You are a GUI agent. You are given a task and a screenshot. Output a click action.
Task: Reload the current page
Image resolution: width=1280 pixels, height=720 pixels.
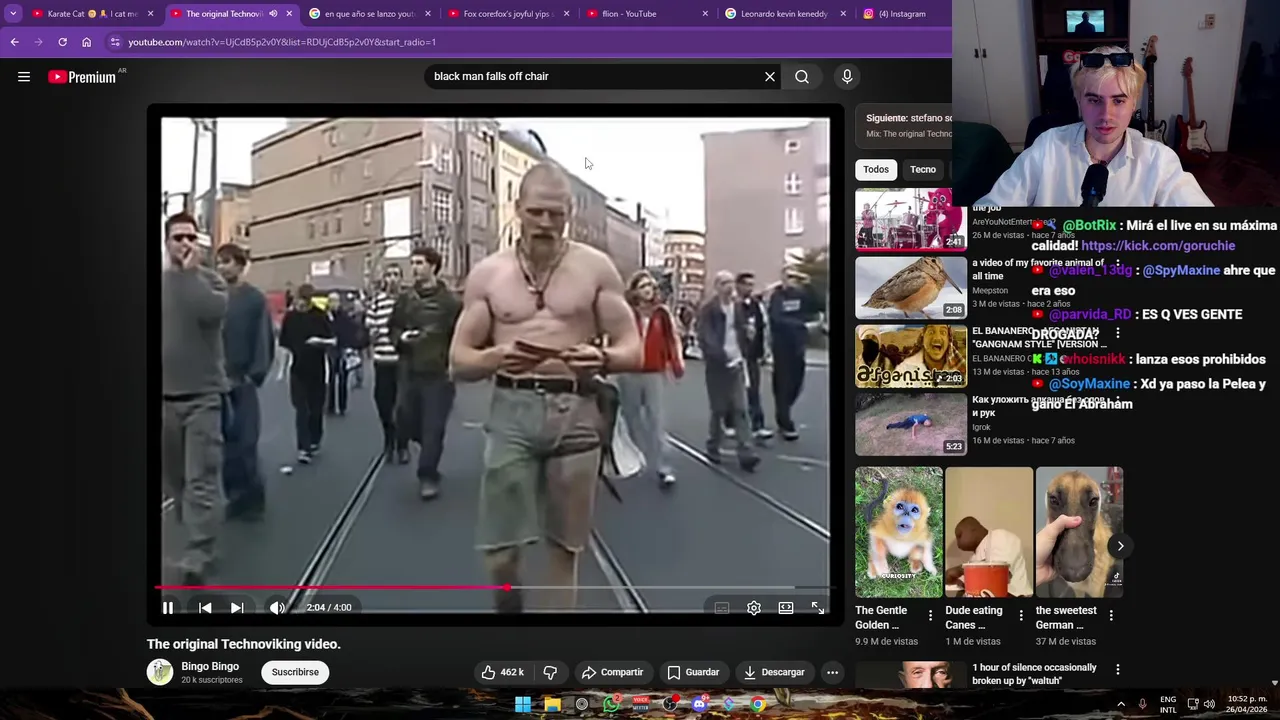click(62, 42)
